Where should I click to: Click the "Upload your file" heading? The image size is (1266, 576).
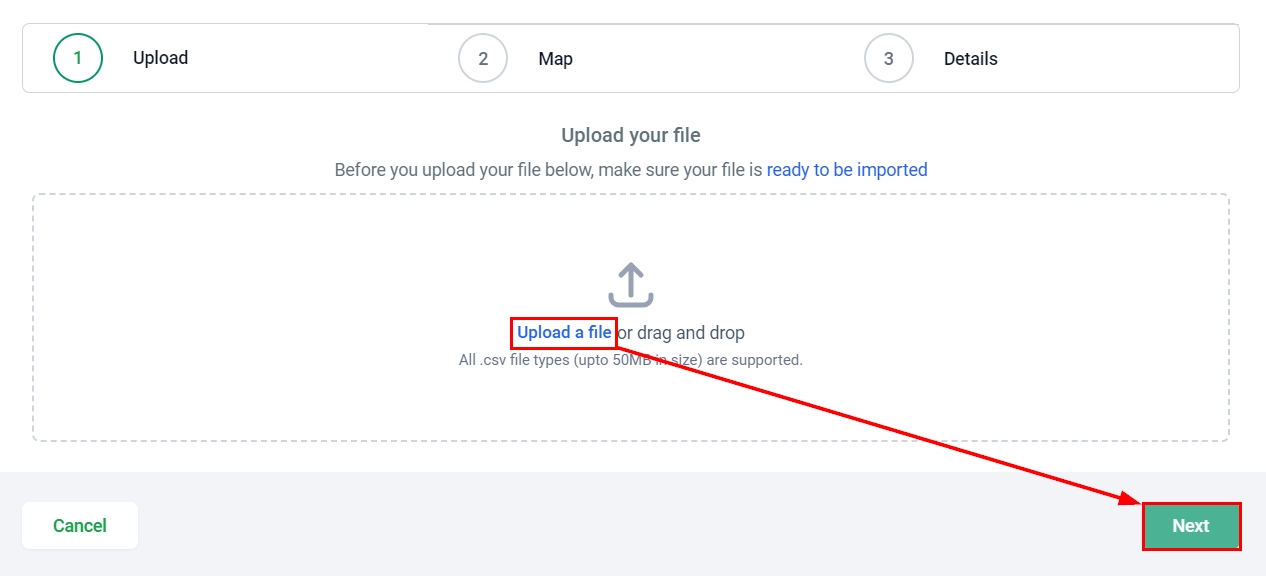(x=630, y=135)
